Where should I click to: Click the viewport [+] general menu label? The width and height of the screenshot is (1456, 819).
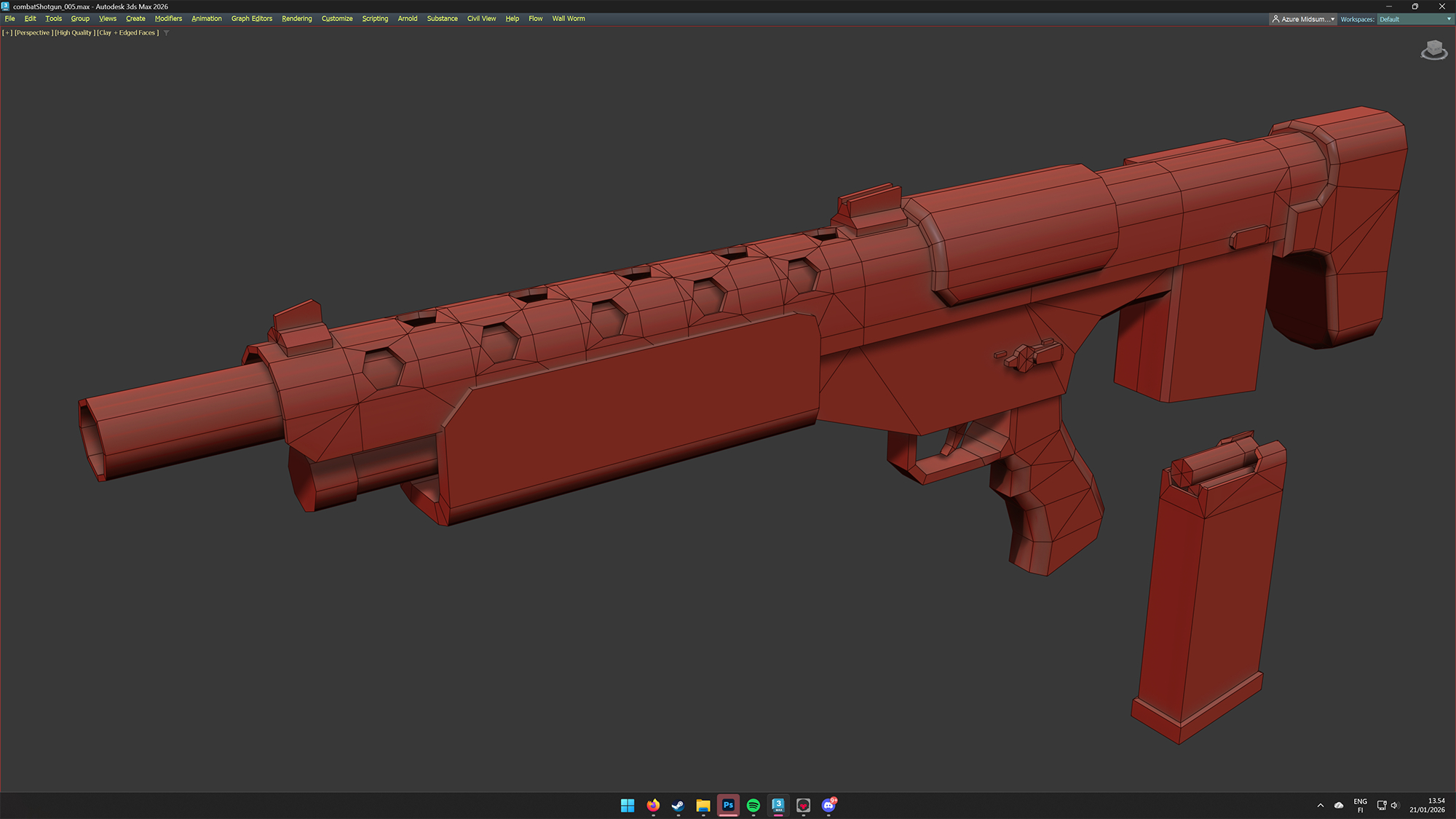click(7, 33)
